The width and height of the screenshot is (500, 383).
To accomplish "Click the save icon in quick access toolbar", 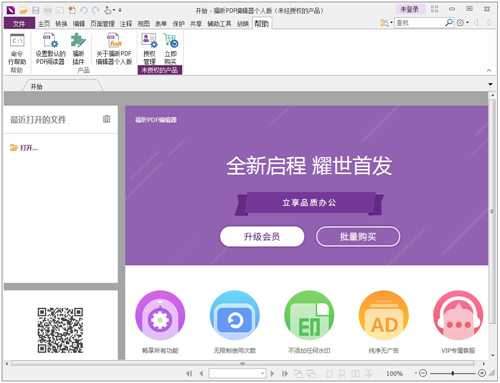I will (x=36, y=11).
